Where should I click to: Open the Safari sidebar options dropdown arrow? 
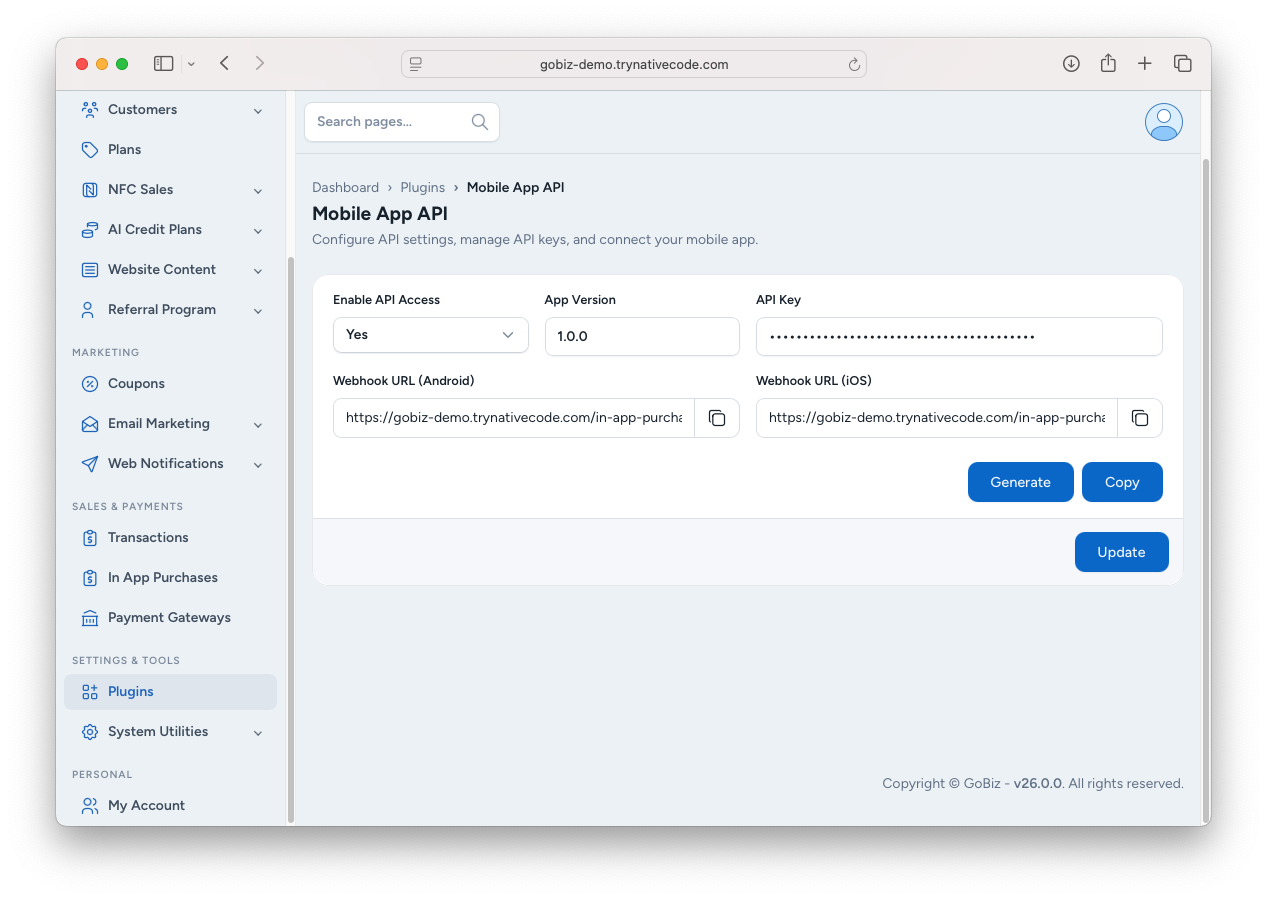point(191,64)
